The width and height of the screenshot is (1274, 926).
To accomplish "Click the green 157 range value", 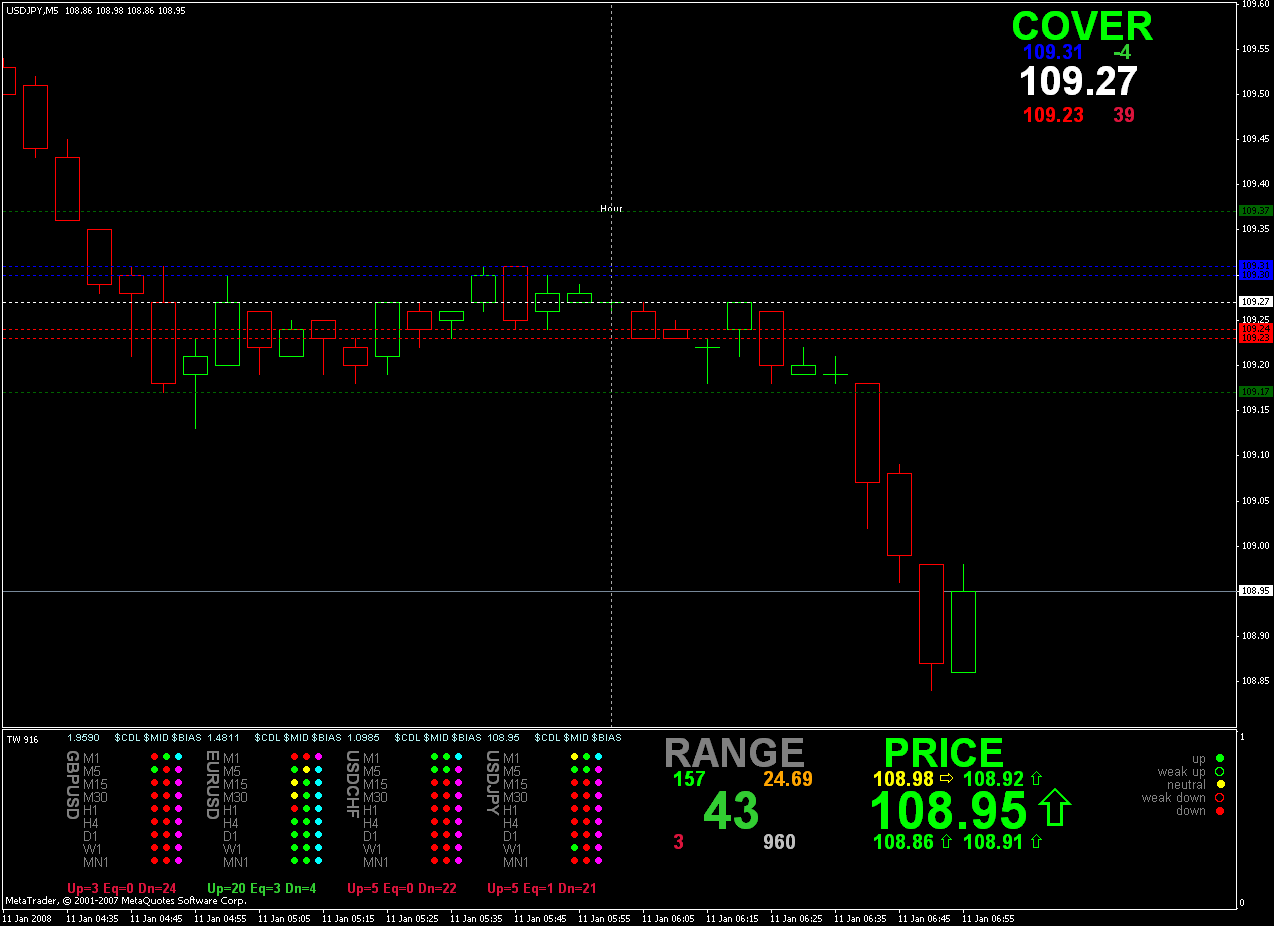I will pyautogui.click(x=689, y=779).
